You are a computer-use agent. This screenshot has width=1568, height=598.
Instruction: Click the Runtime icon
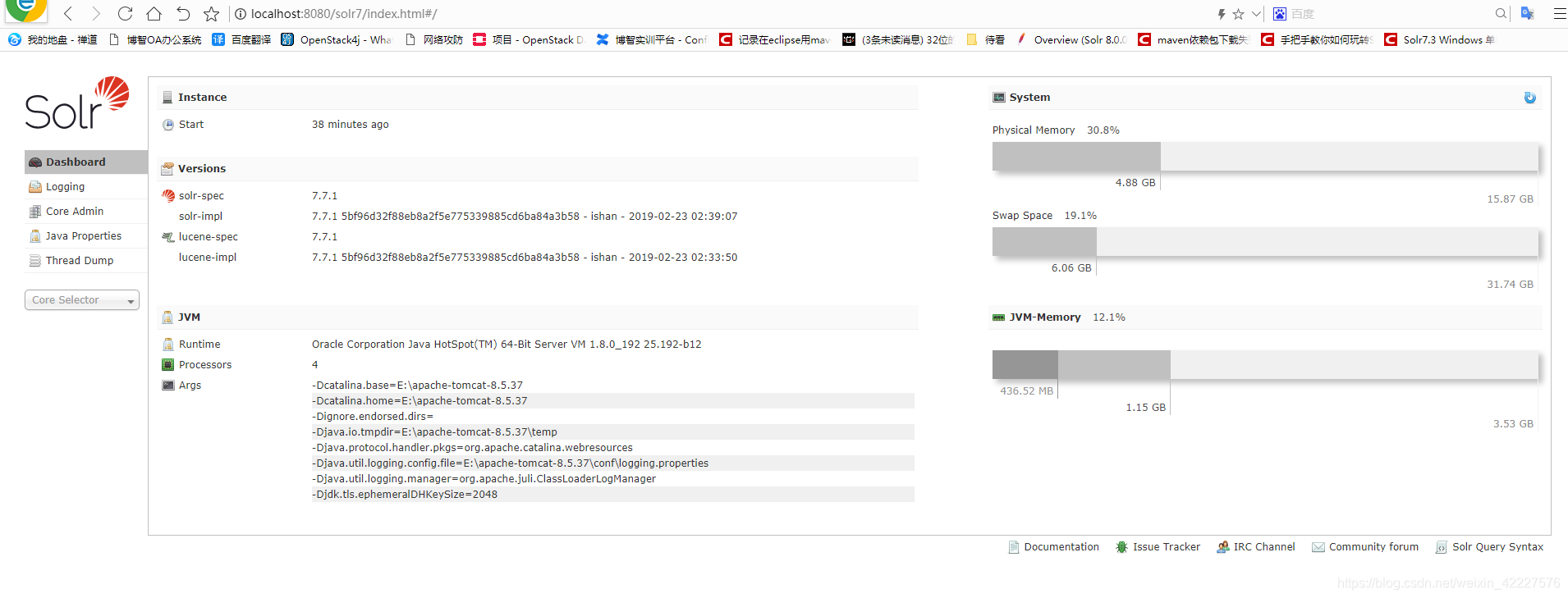(168, 345)
